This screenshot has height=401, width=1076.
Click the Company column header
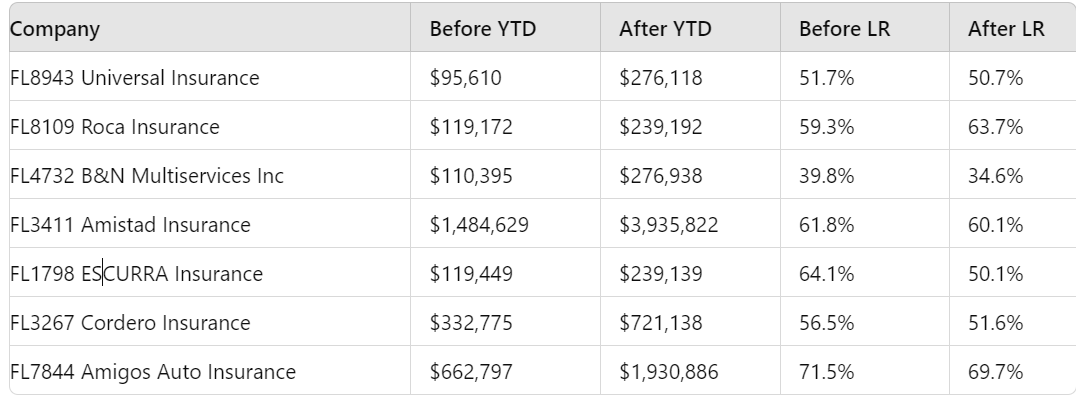tap(55, 29)
